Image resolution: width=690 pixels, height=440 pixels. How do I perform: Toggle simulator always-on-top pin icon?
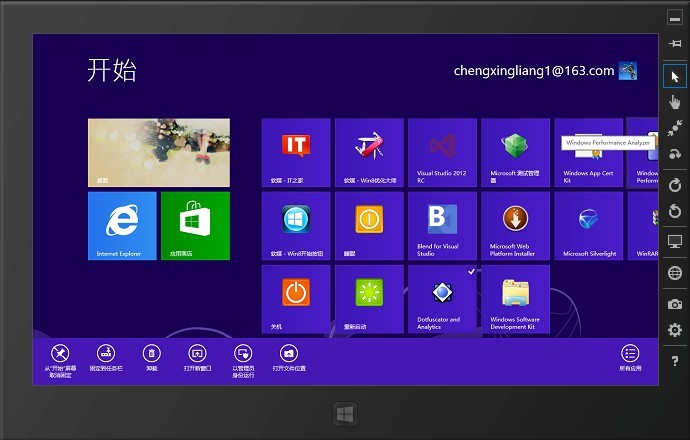(x=675, y=43)
